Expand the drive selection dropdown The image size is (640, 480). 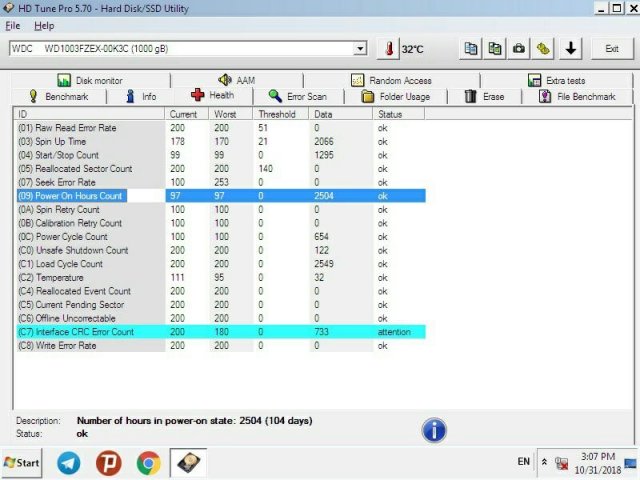tap(360, 49)
